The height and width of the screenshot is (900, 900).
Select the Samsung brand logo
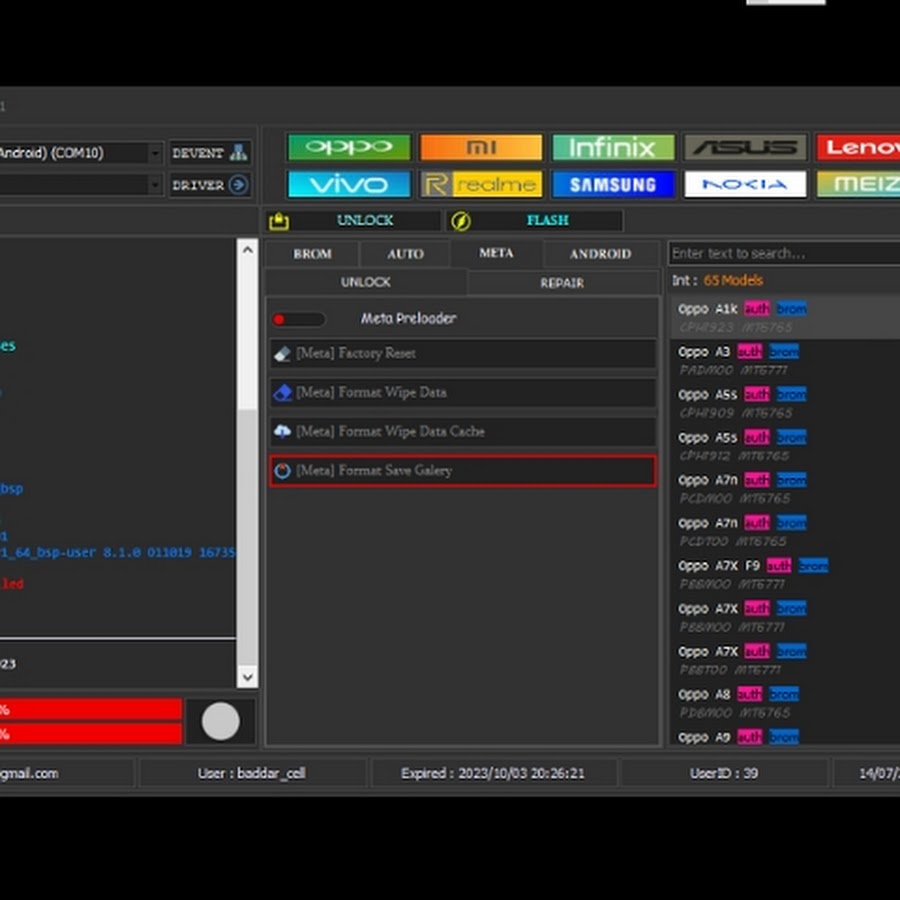[x=613, y=184]
